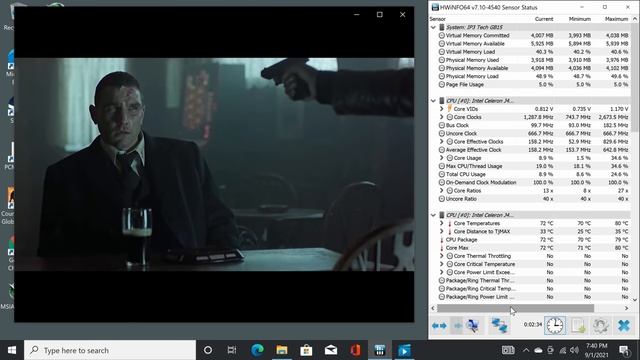Open Mail app from the taskbar
The width and height of the screenshot is (640, 360).
[x=331, y=350]
